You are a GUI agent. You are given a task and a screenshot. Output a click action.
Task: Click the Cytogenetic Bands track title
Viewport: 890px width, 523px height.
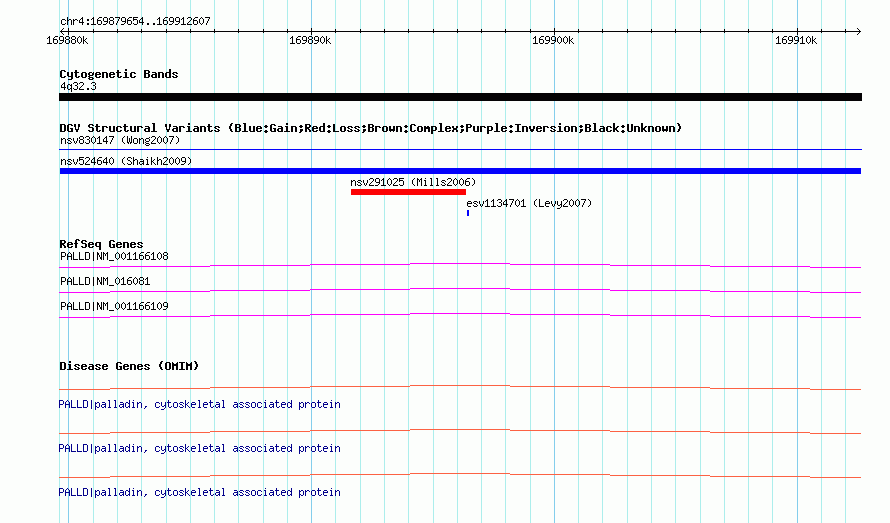click(119, 74)
